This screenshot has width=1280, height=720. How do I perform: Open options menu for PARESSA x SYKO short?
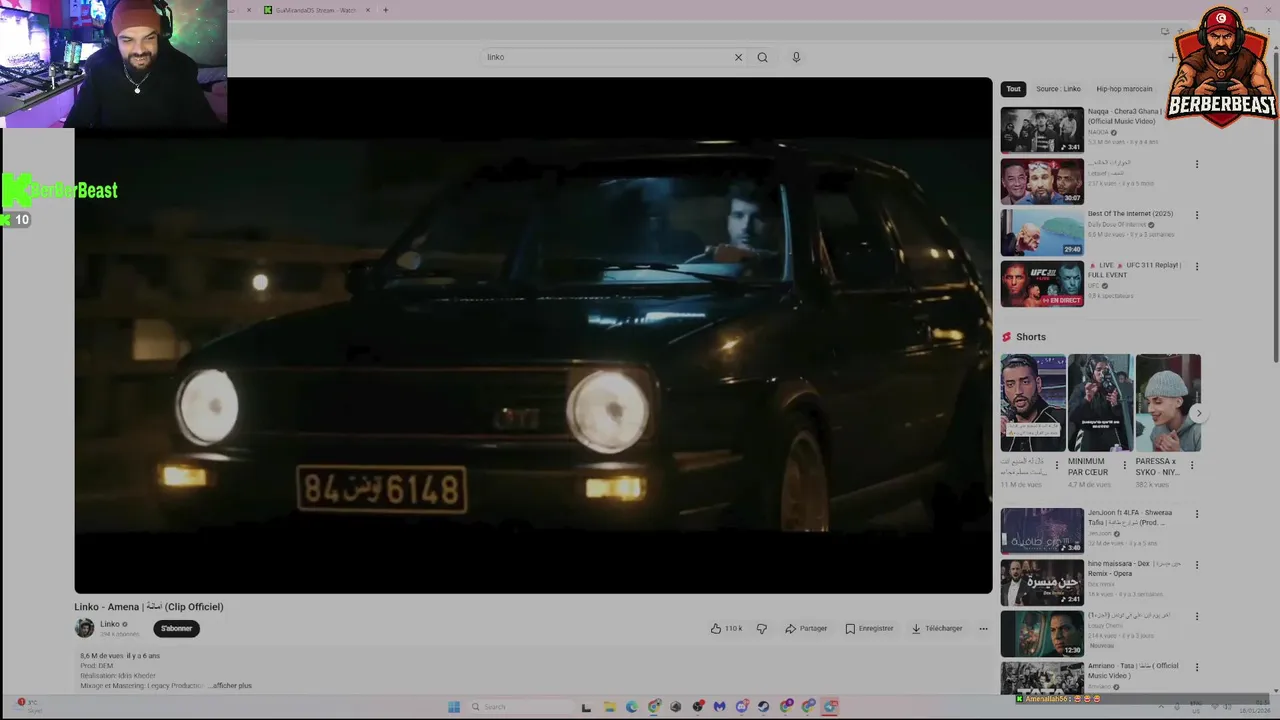(x=1192, y=465)
